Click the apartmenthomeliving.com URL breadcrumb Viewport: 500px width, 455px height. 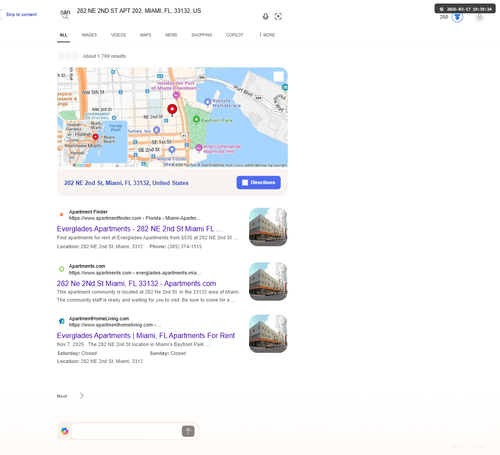pyautogui.click(x=115, y=325)
